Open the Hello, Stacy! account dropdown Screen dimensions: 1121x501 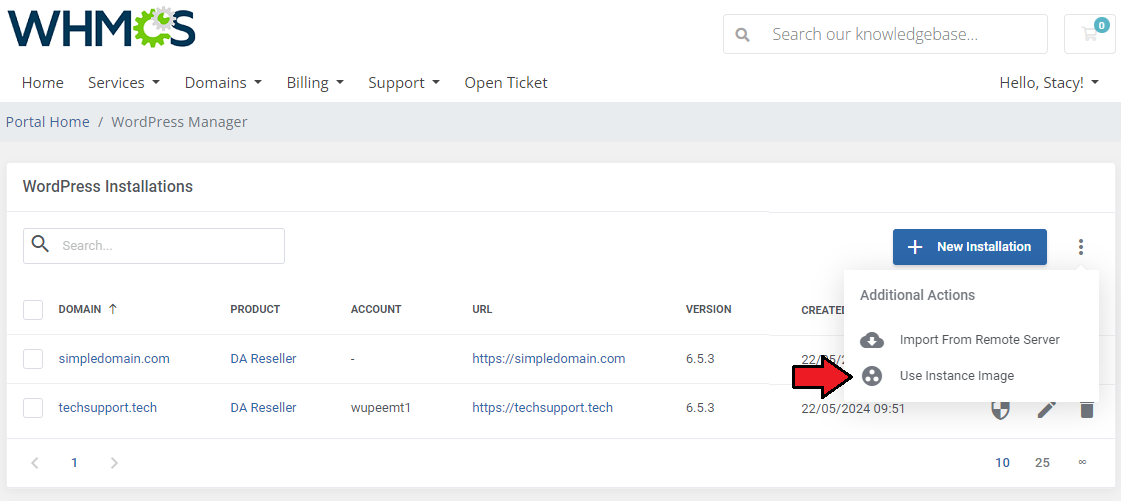coord(1049,83)
